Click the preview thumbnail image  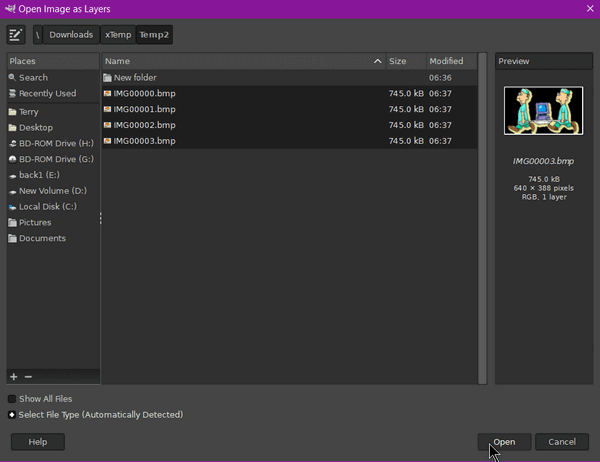point(543,111)
